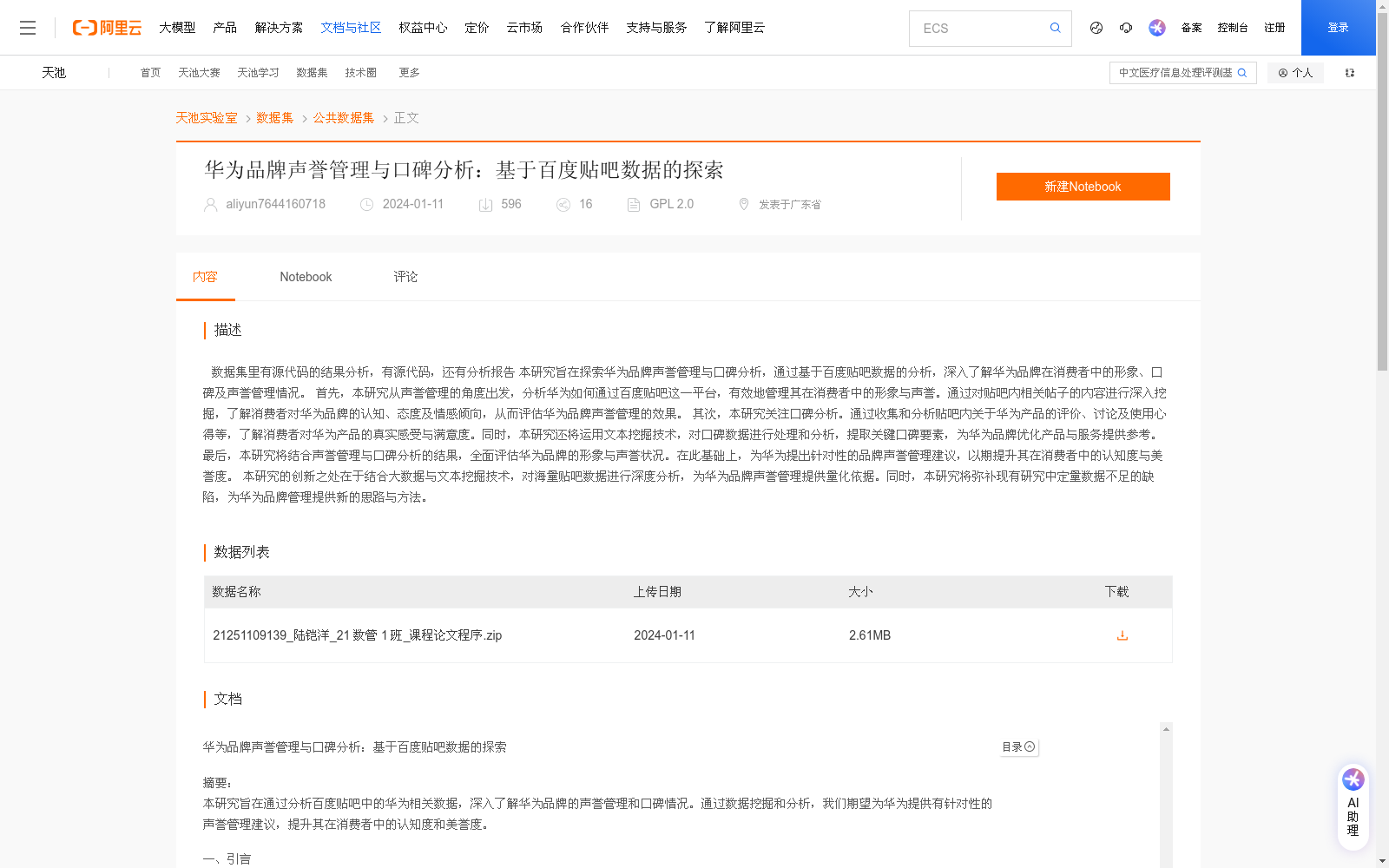Click the blue 登录 button
Screen dimensions: 1389x868
point(1338,28)
